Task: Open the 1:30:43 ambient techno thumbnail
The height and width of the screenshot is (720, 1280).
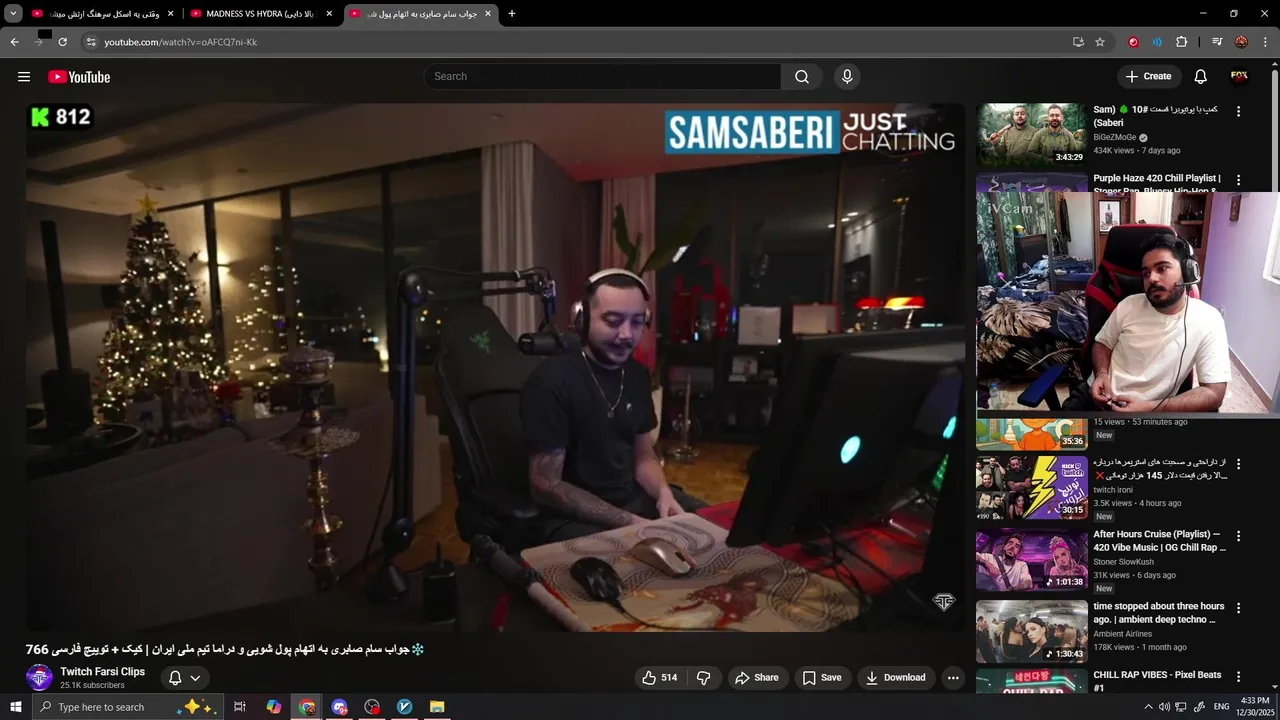Action: (x=1032, y=632)
